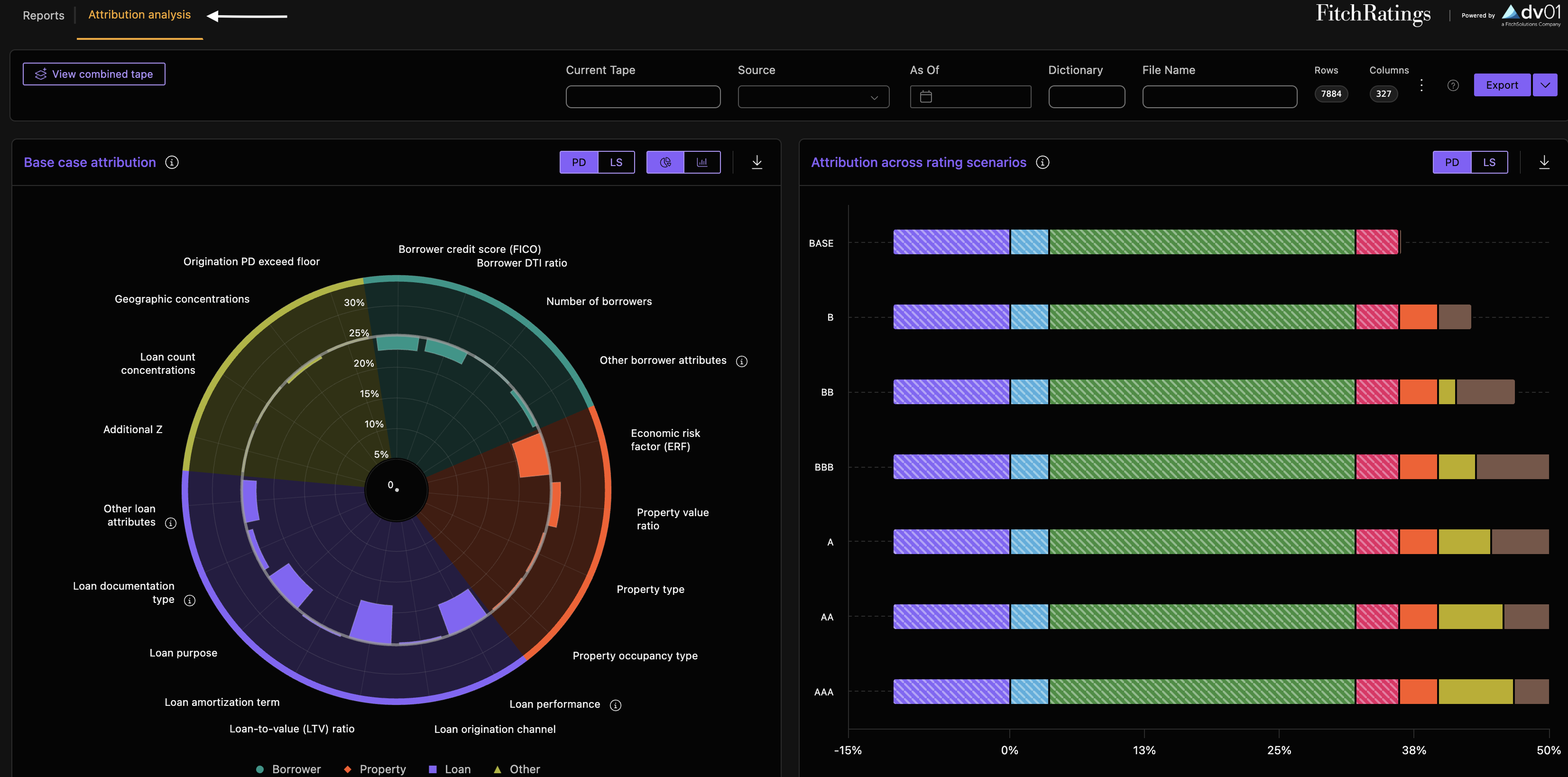
Task: Toggle the Borrower legend color marker
Action: pyautogui.click(x=260, y=769)
